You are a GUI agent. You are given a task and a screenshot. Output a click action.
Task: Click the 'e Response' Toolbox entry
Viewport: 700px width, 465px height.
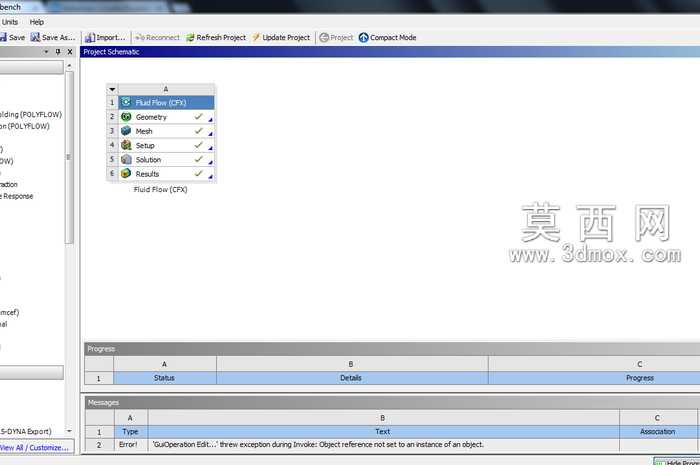pos(17,196)
